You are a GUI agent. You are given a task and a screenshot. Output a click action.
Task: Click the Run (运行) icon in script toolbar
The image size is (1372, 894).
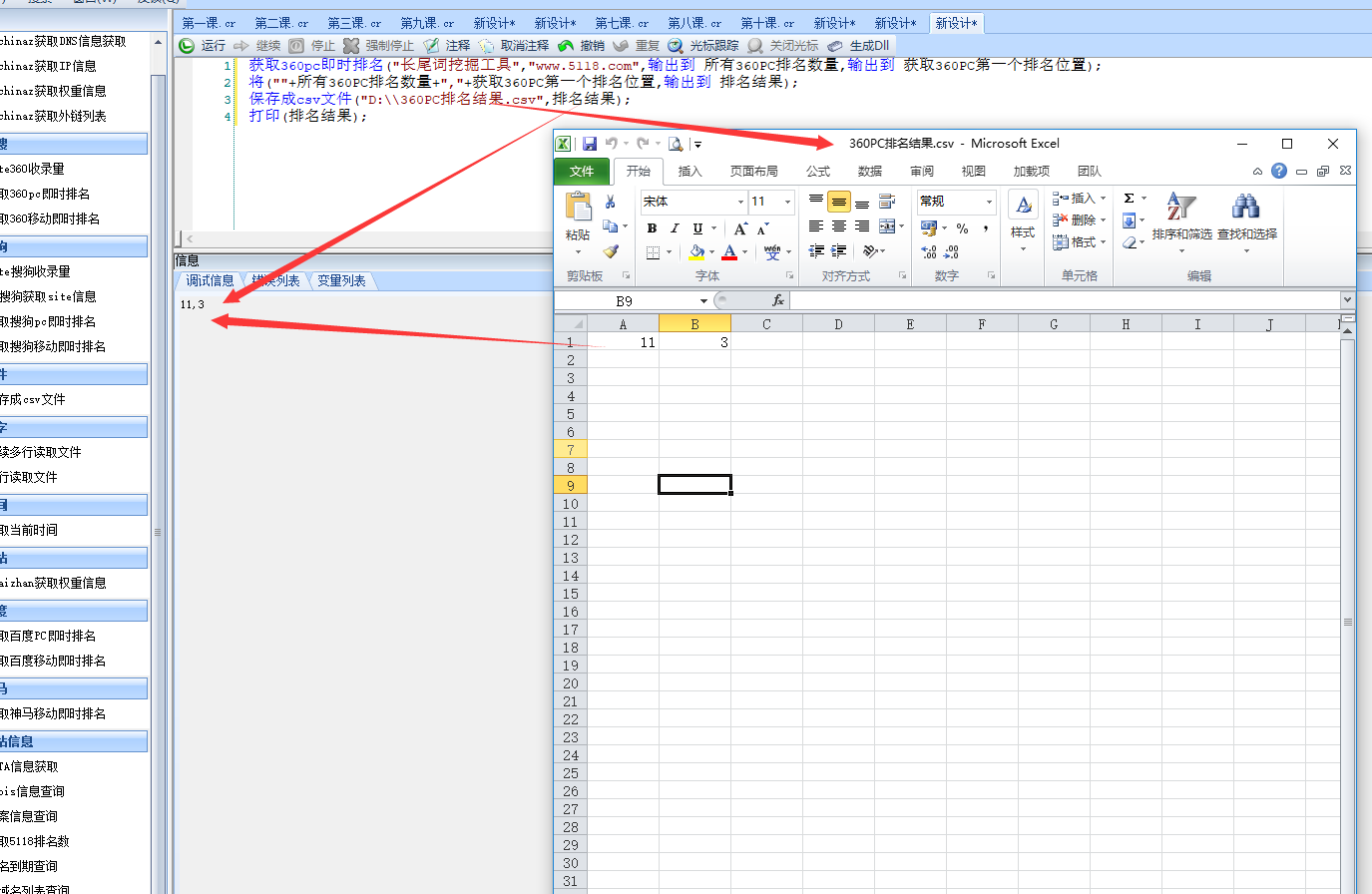187,46
